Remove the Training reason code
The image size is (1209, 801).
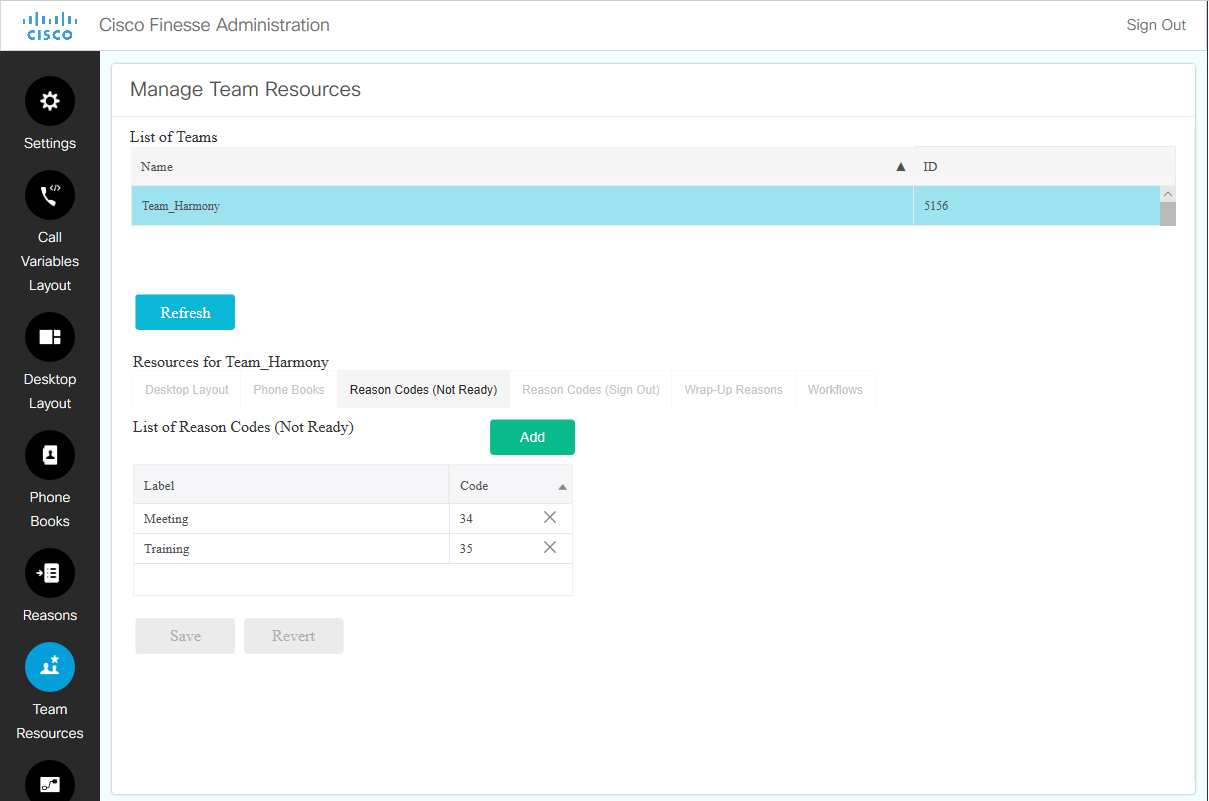pyautogui.click(x=550, y=547)
